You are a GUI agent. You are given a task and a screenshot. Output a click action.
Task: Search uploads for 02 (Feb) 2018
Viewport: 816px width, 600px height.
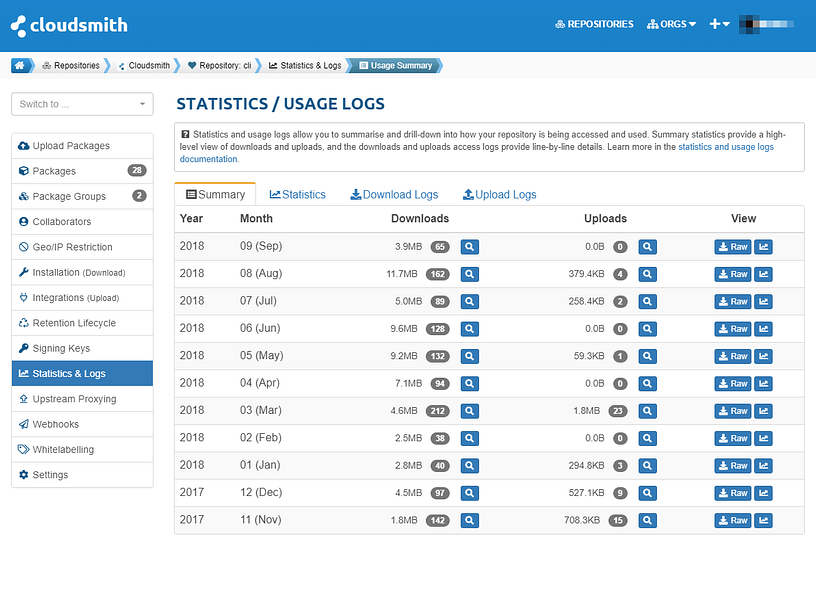pyautogui.click(x=647, y=438)
